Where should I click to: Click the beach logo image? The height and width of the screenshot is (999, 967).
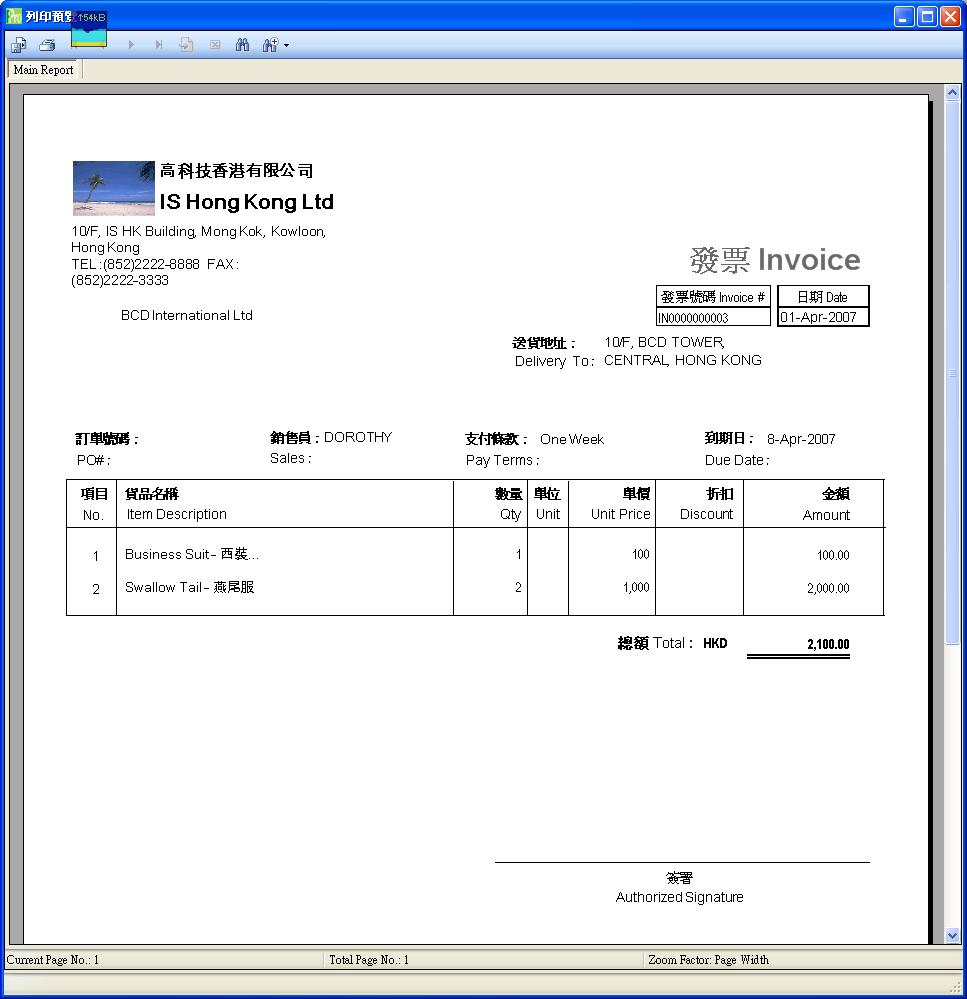[113, 188]
